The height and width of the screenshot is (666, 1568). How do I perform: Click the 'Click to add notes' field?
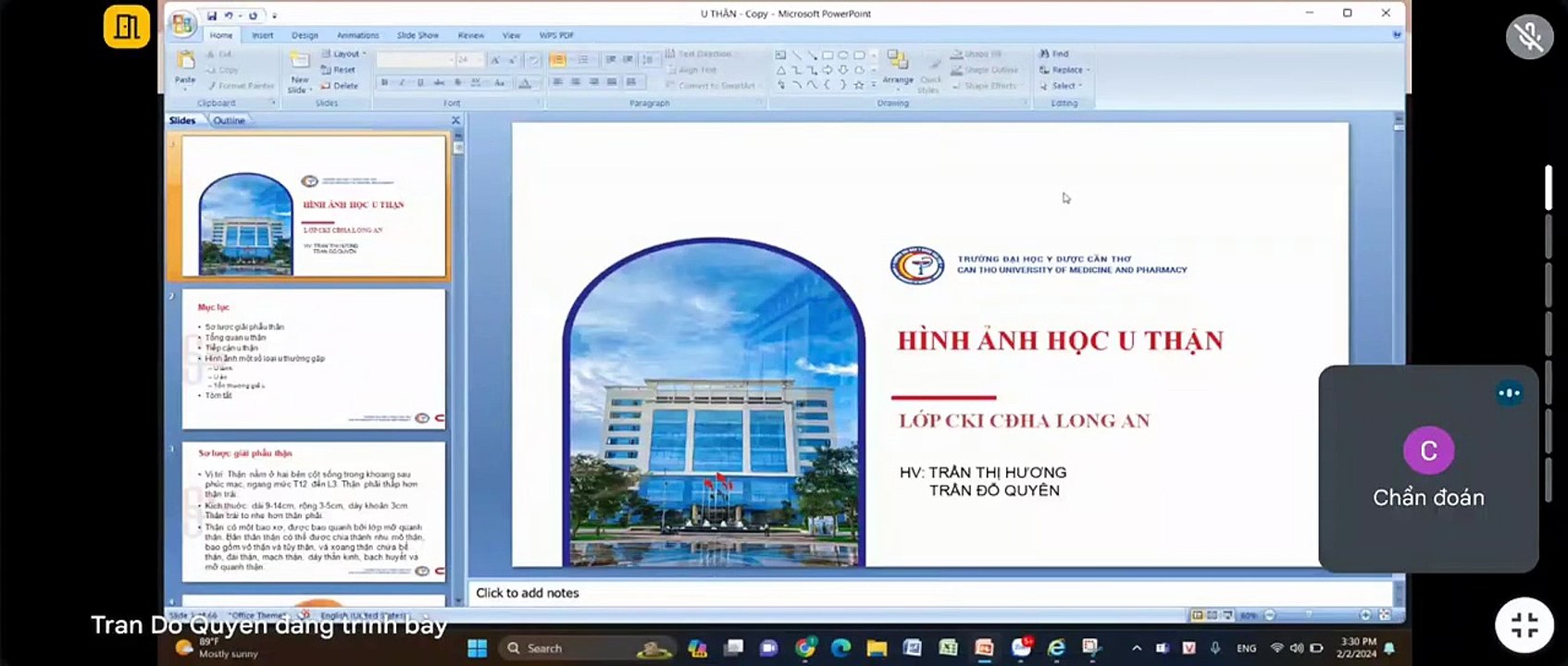click(x=930, y=593)
